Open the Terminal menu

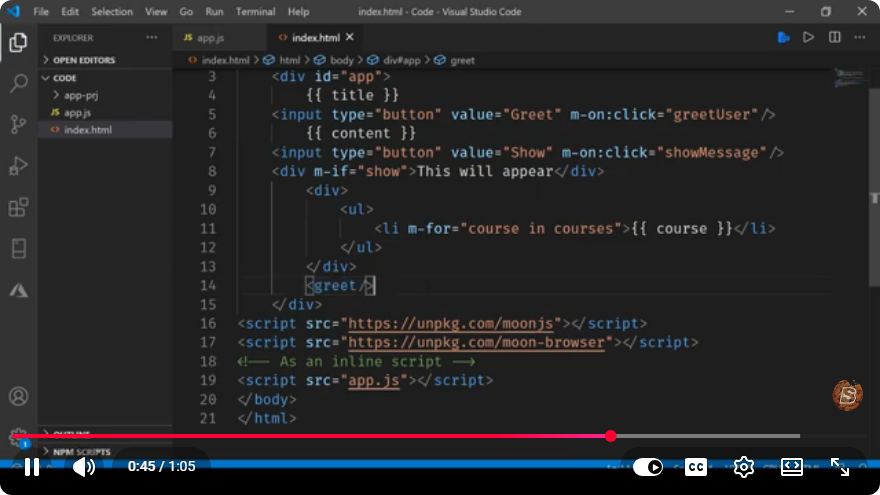coord(255,11)
